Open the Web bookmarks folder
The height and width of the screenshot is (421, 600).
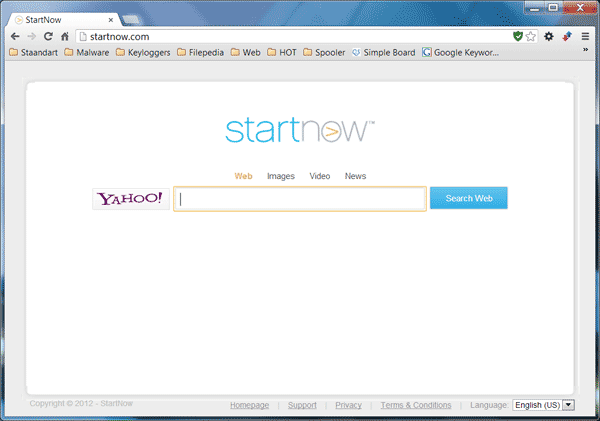click(x=246, y=52)
